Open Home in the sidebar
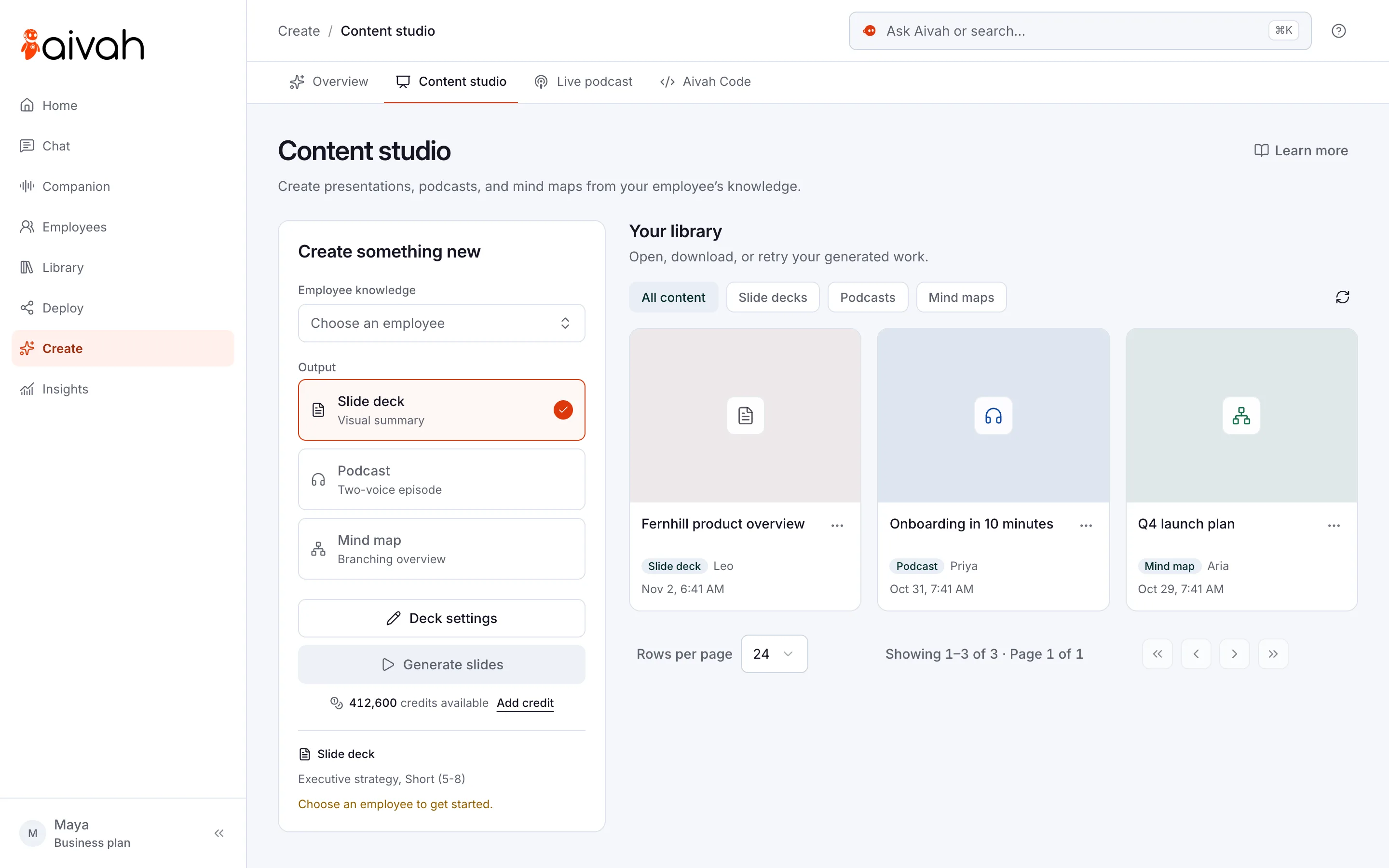1389x868 pixels. coord(123,106)
